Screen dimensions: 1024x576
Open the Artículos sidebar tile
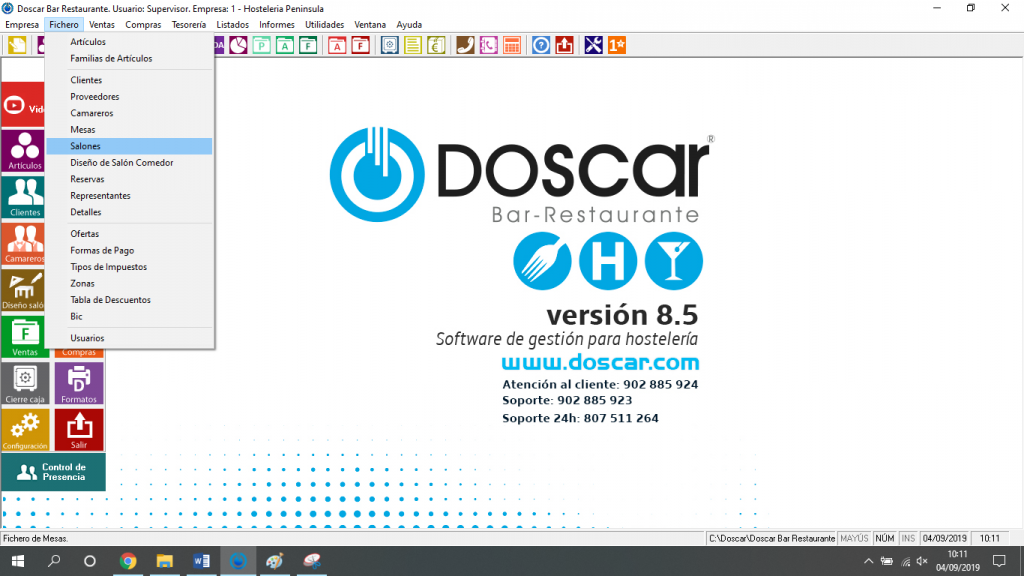[x=24, y=150]
